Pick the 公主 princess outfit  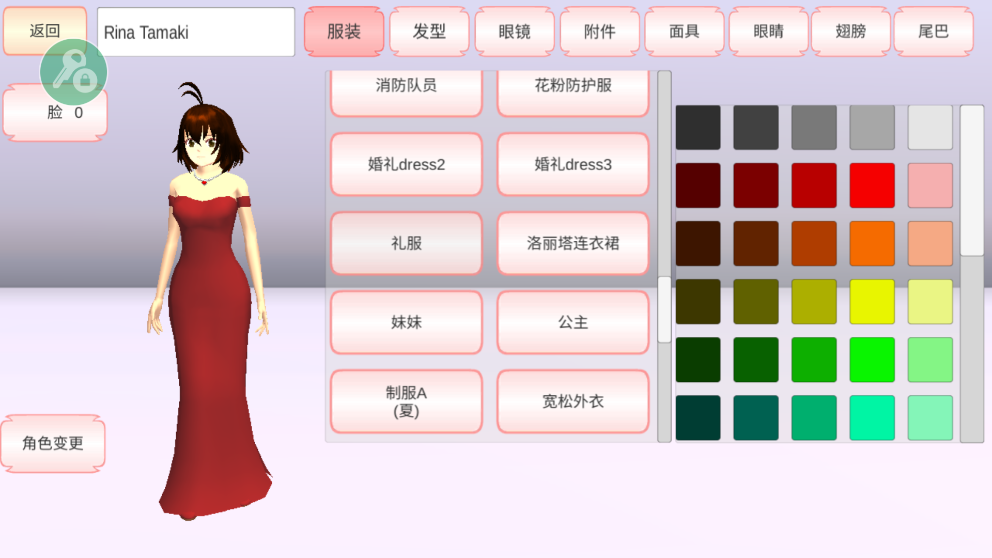point(573,322)
